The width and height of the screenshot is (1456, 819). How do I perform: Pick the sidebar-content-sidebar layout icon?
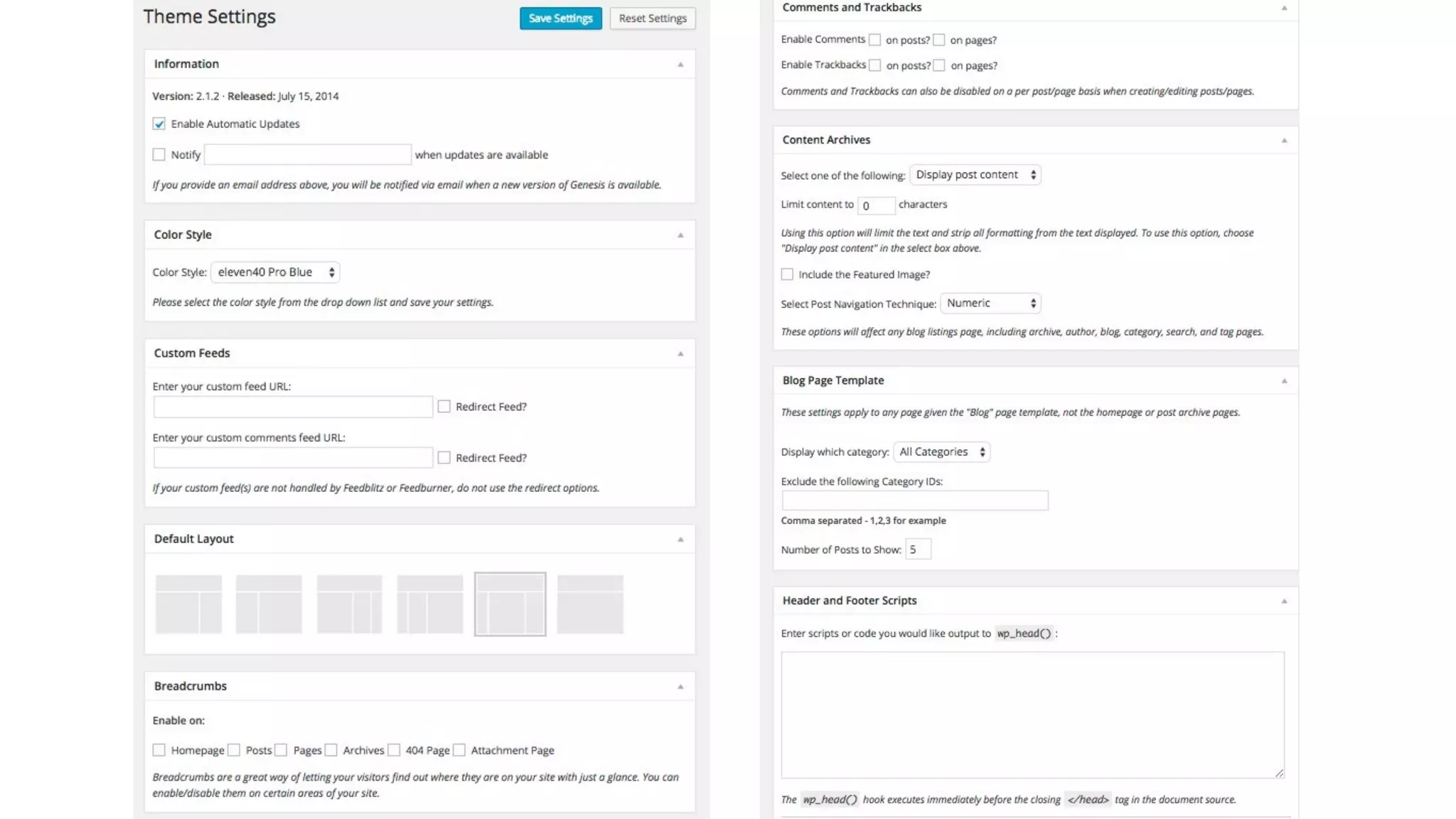coord(510,604)
